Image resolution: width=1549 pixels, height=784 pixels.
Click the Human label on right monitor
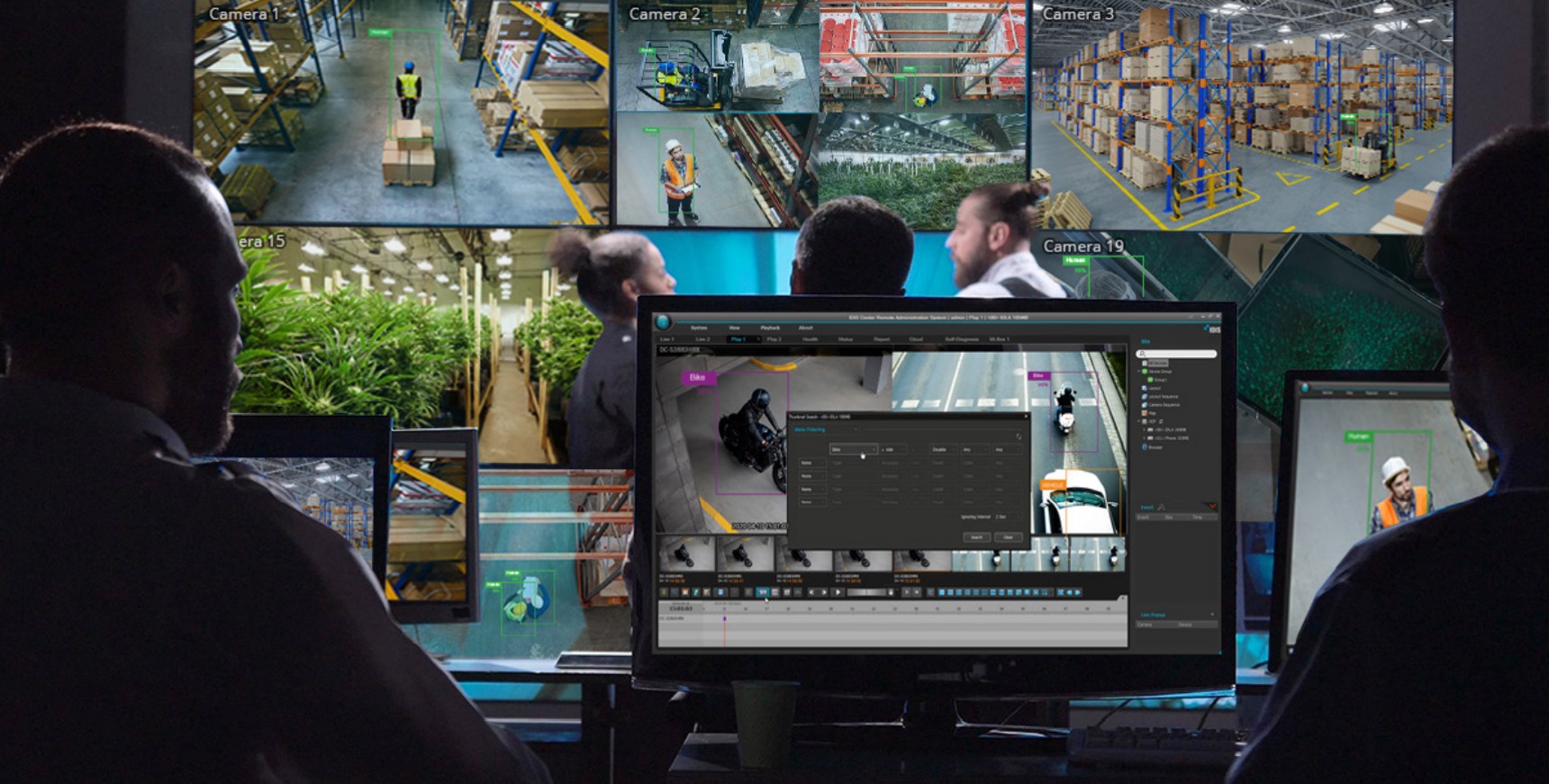point(1359,436)
